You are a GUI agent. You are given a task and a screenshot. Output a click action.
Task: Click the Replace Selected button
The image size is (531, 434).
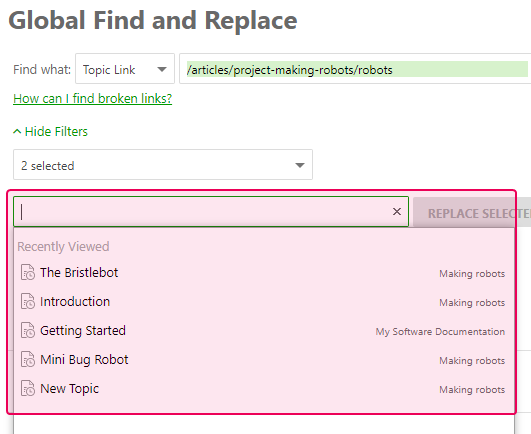click(472, 213)
